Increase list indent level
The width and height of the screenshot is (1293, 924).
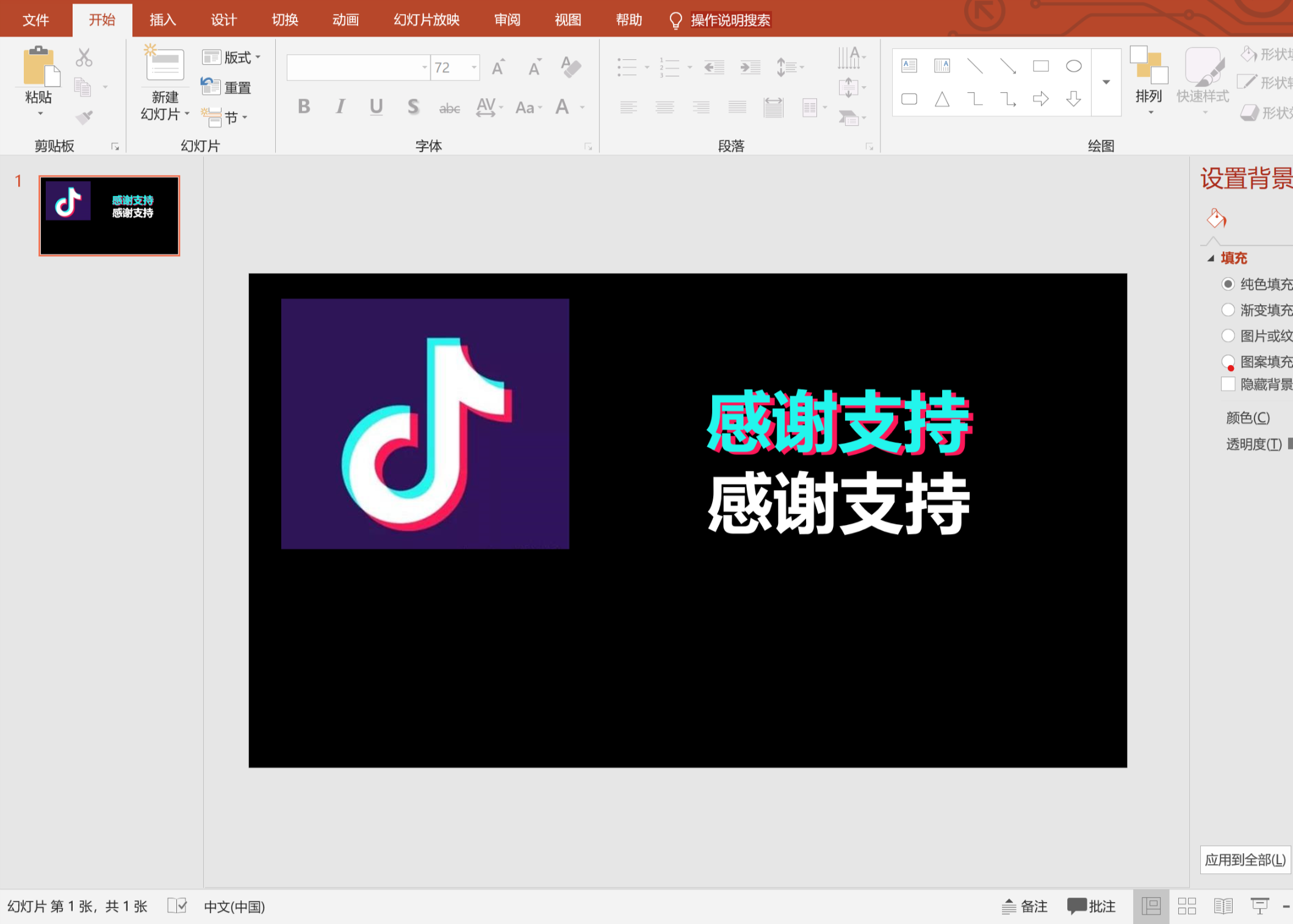pyautogui.click(x=751, y=67)
